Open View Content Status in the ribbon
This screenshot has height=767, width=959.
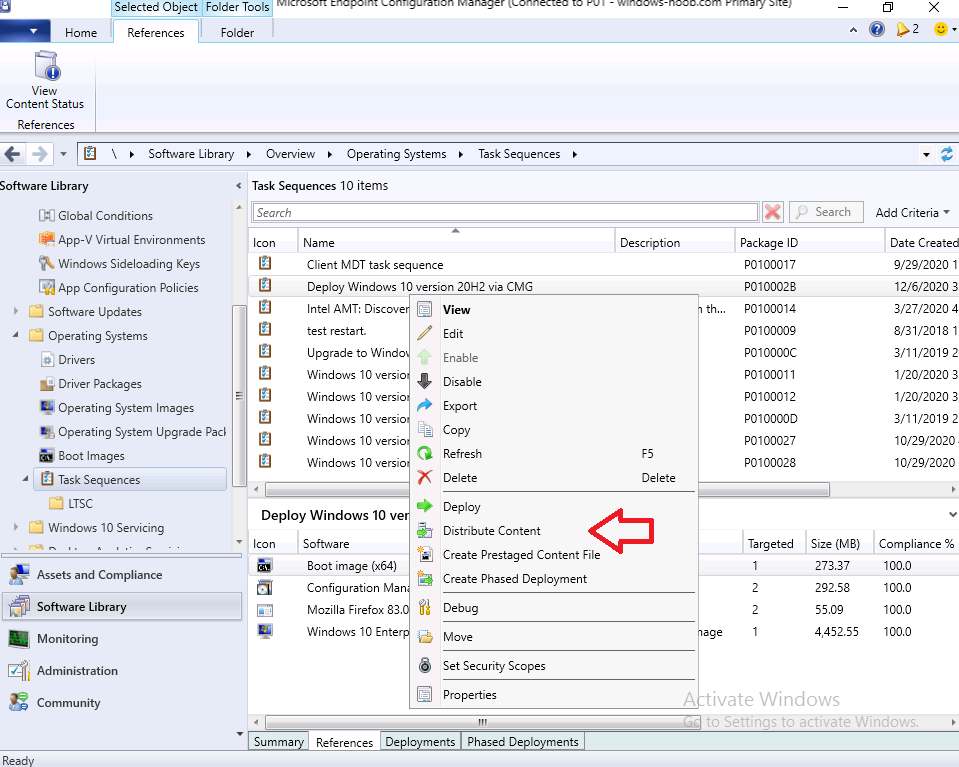[x=45, y=81]
